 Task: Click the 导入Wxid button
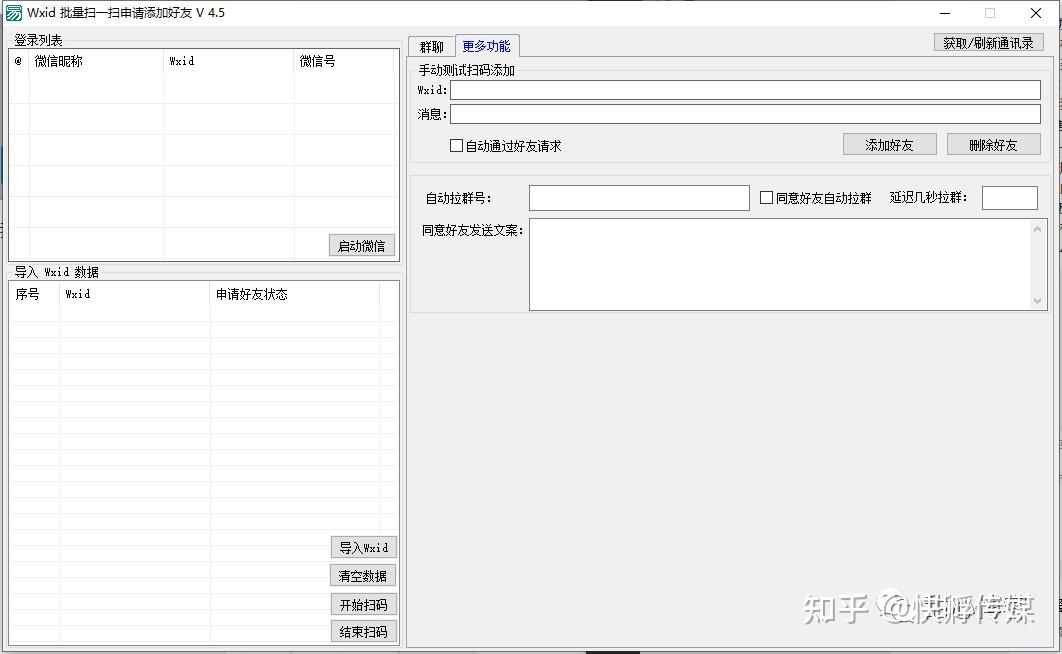tap(364, 548)
